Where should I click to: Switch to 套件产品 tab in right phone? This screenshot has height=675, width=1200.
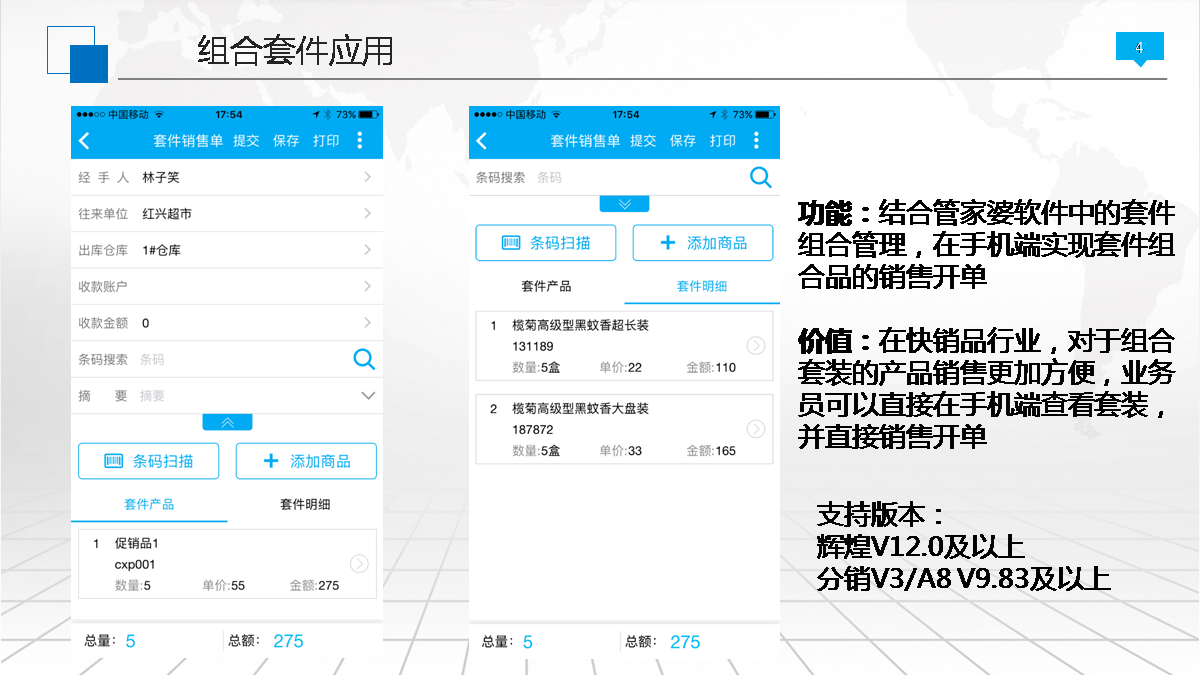tap(546, 286)
